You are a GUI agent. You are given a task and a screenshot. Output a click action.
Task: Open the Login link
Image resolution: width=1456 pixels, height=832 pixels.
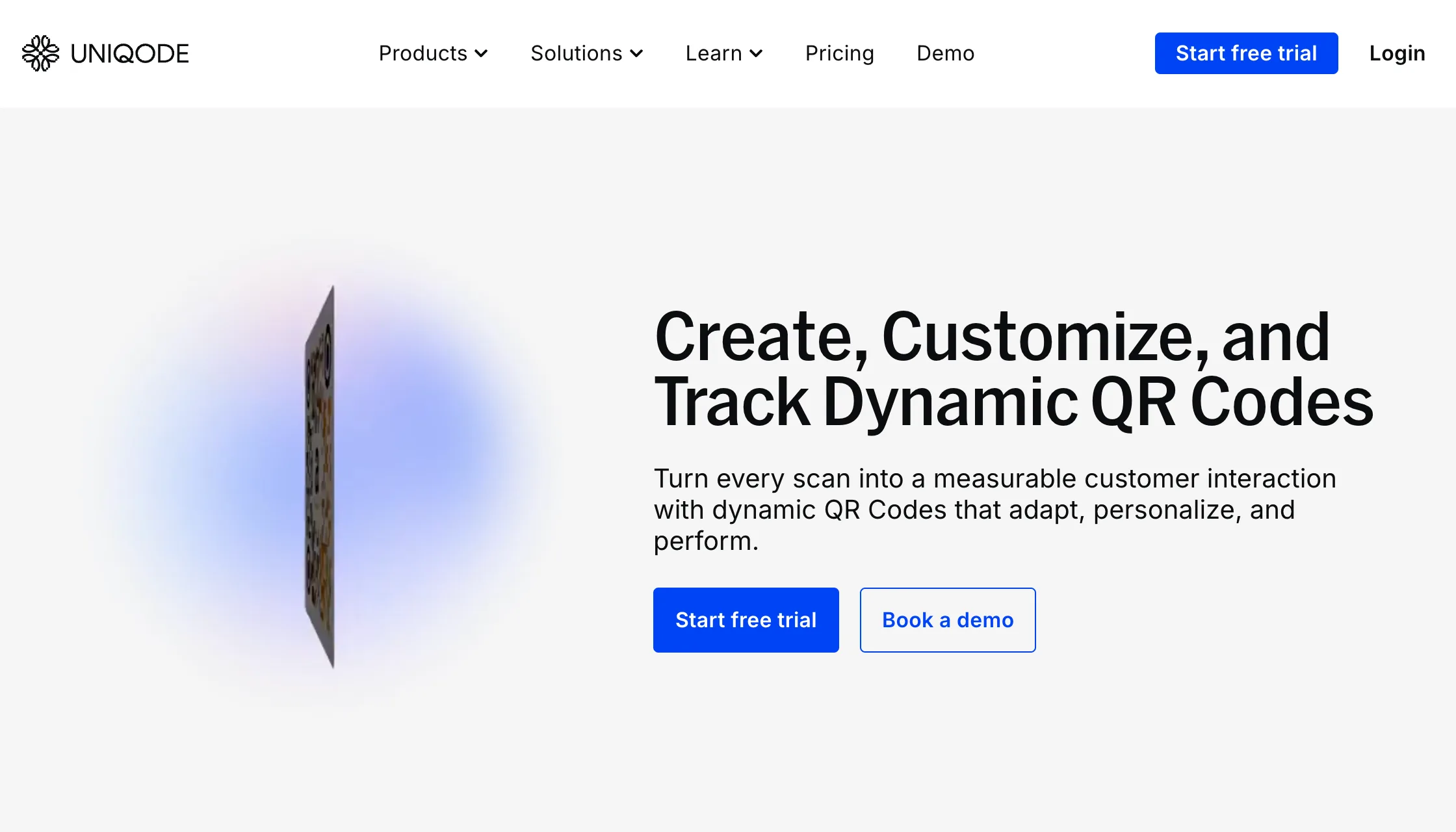(x=1397, y=53)
